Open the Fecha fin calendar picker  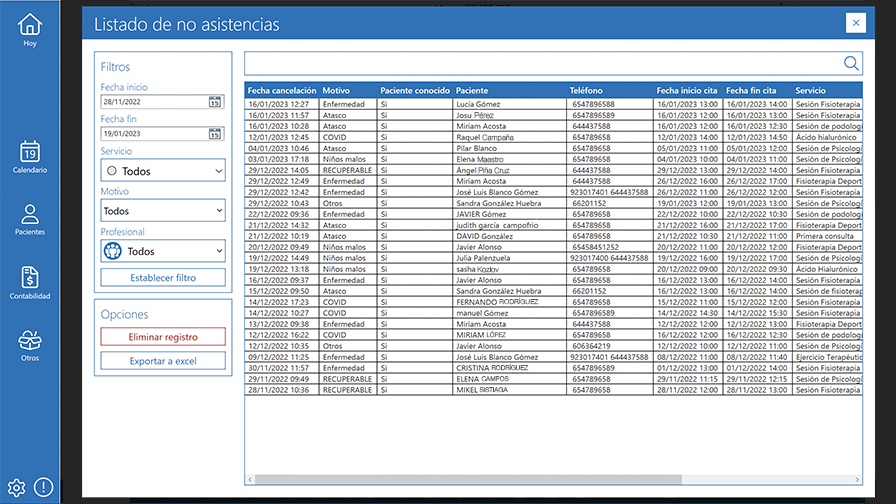click(215, 133)
